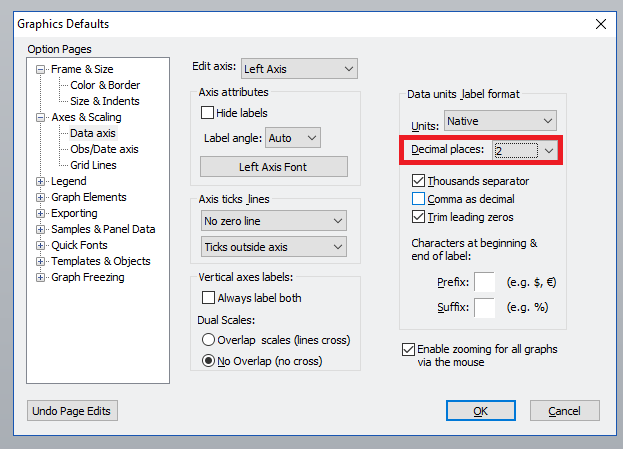This screenshot has height=449, width=623.
Task: Open the Edit axis dropdown
Action: point(298,68)
